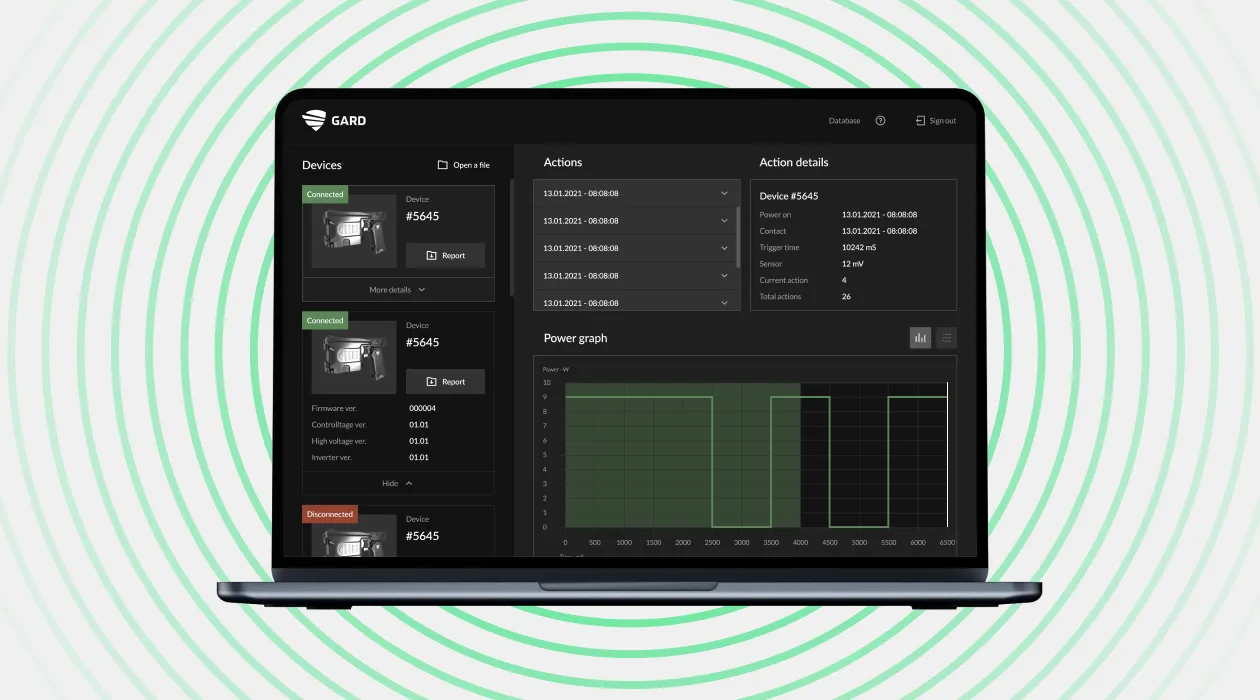The height and width of the screenshot is (700, 1260).
Task: Expand the second entry in the Actions list
Action: point(636,221)
